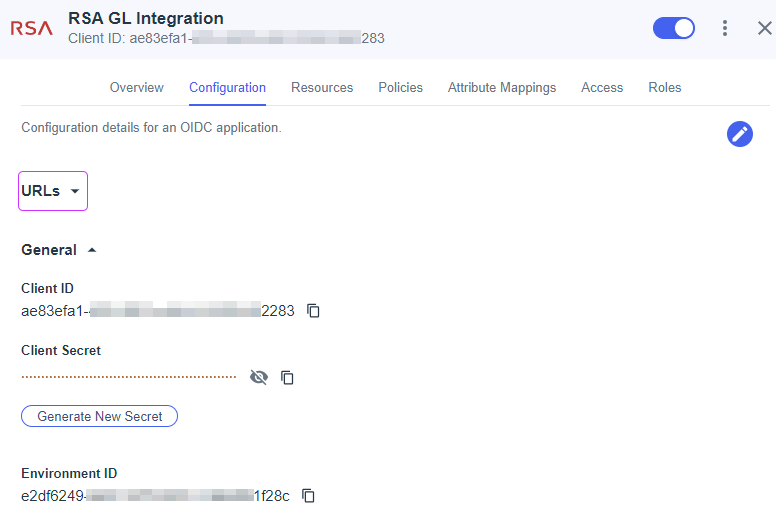Copy the Client ID value
Screen dimensions: 776x530
(313, 311)
